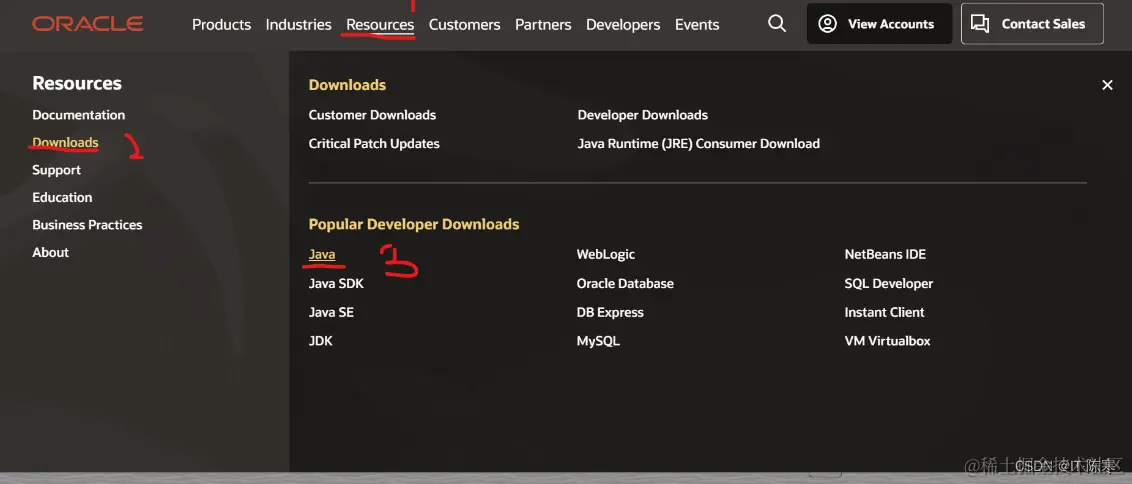Click the WebLogic link

coord(606,254)
